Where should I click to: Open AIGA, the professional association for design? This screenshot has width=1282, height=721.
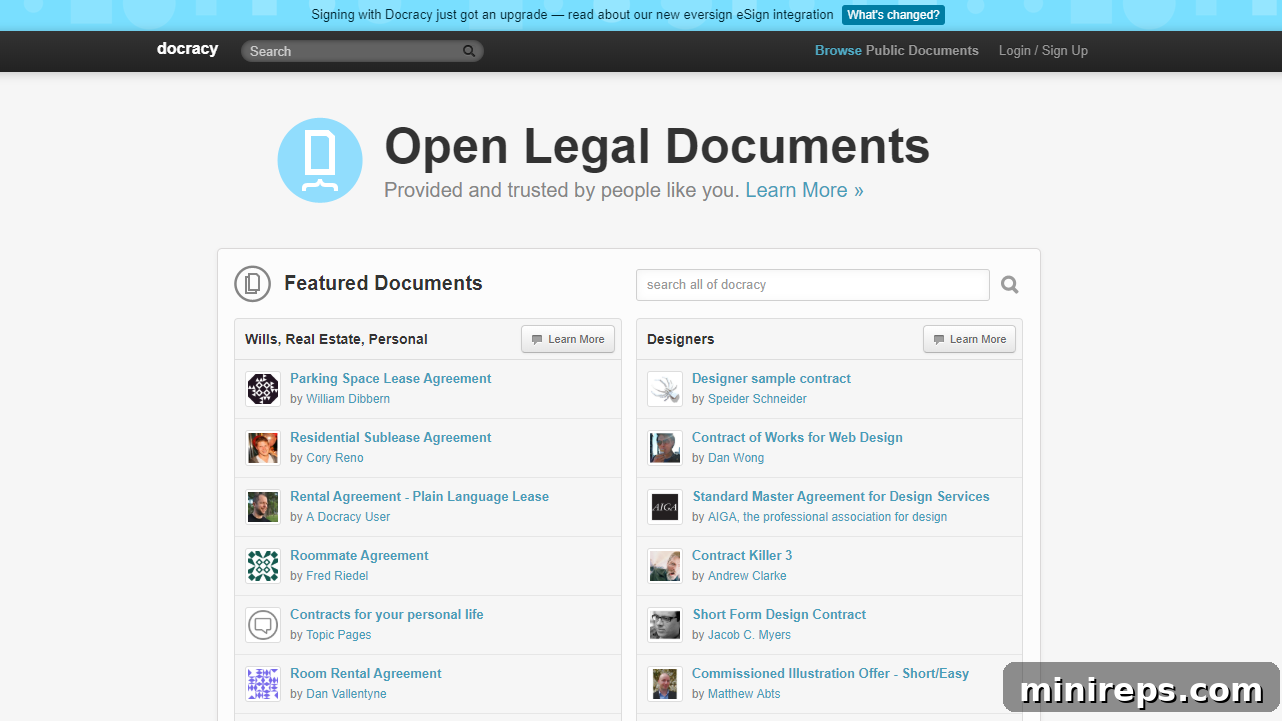(x=827, y=516)
